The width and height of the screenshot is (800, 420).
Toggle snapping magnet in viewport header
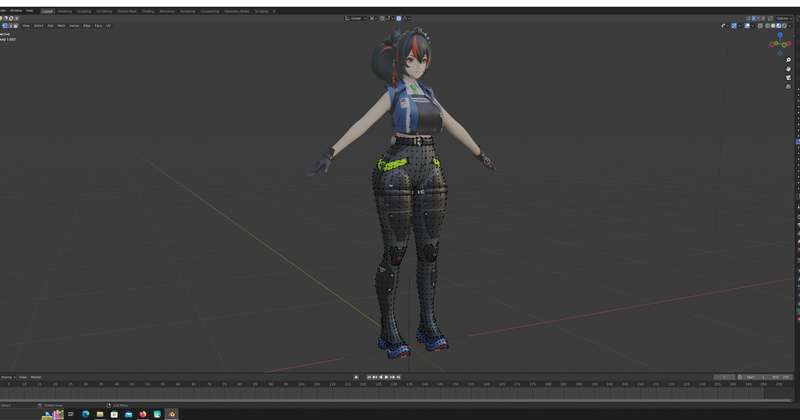click(x=386, y=18)
